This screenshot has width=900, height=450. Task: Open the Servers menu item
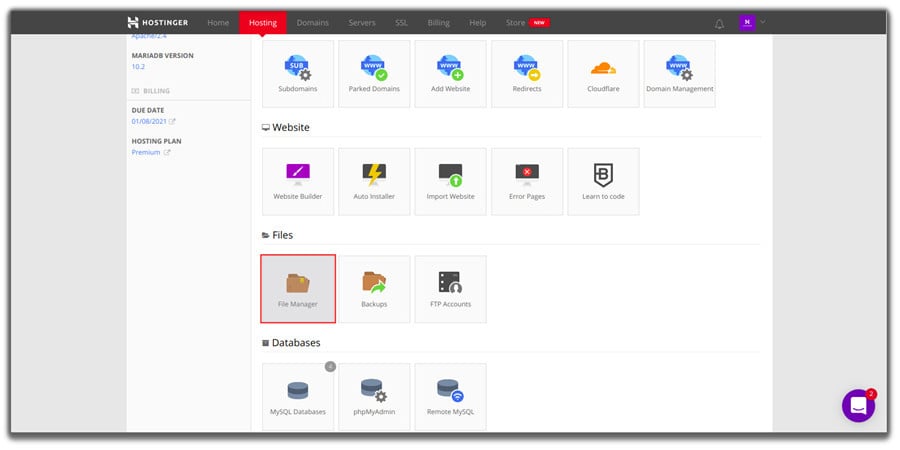[x=362, y=23]
